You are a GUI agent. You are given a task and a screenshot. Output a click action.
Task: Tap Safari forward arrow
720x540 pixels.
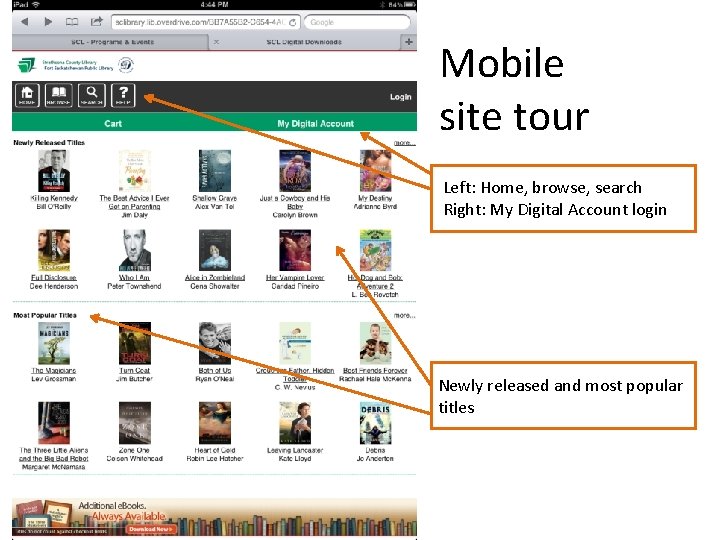click(48, 22)
